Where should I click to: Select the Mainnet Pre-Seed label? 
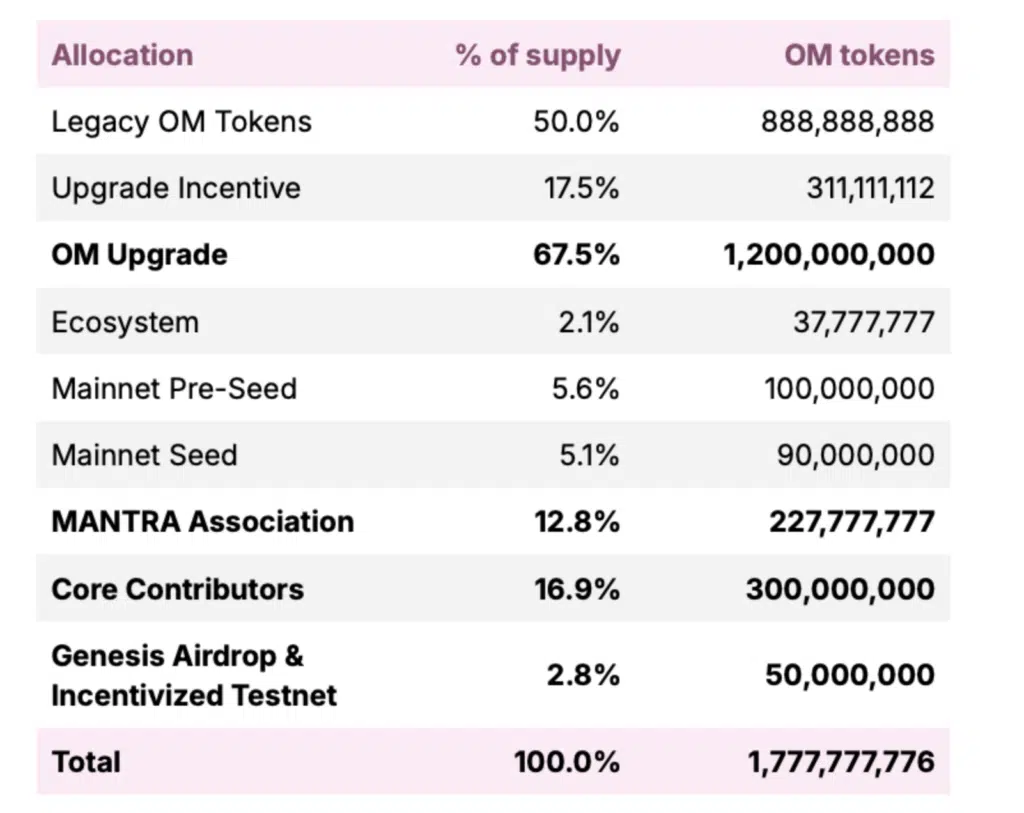point(174,388)
